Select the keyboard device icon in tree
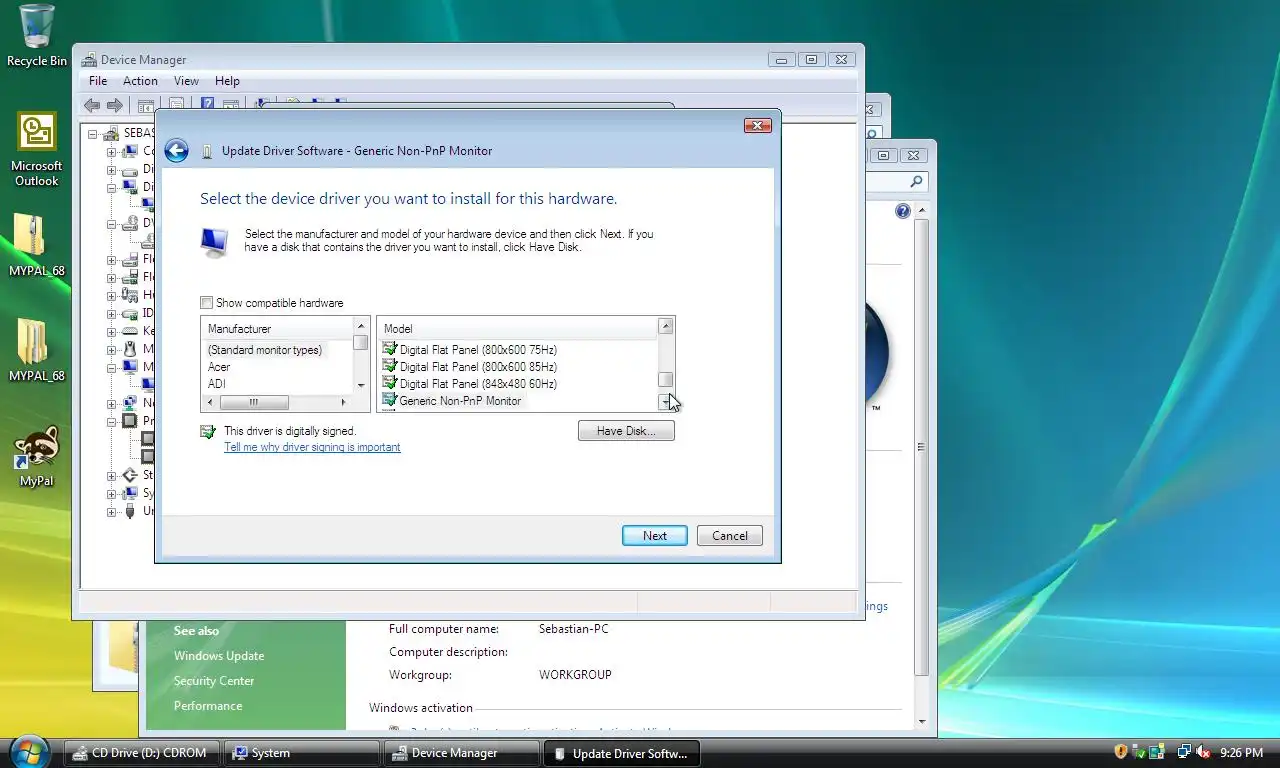1280x768 pixels. point(130,331)
